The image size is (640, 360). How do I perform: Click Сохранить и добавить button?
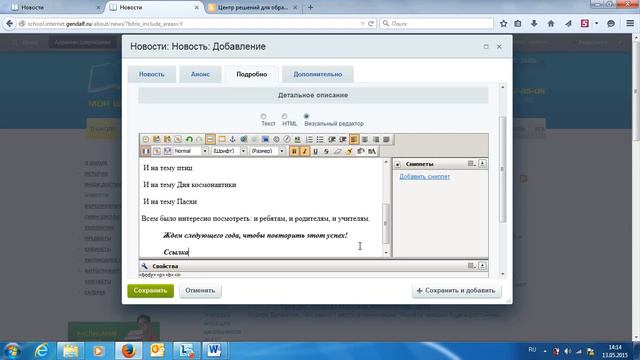coord(456,291)
